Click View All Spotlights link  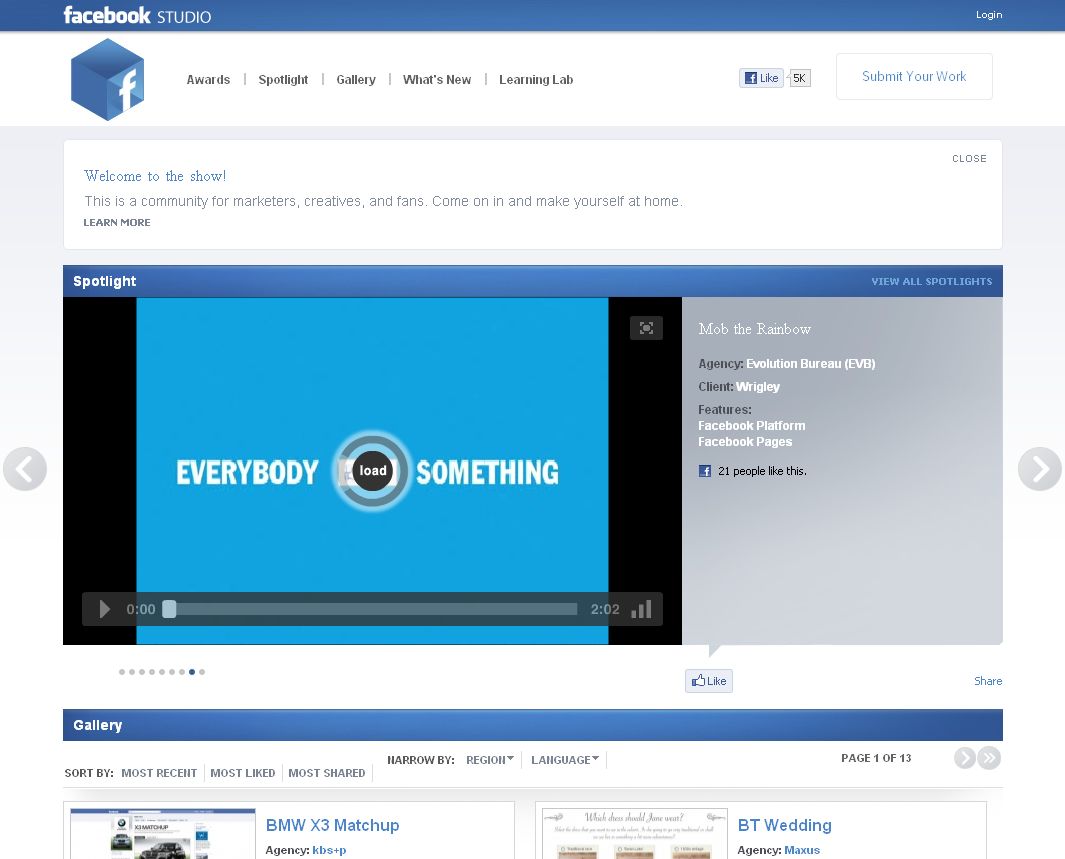click(932, 281)
